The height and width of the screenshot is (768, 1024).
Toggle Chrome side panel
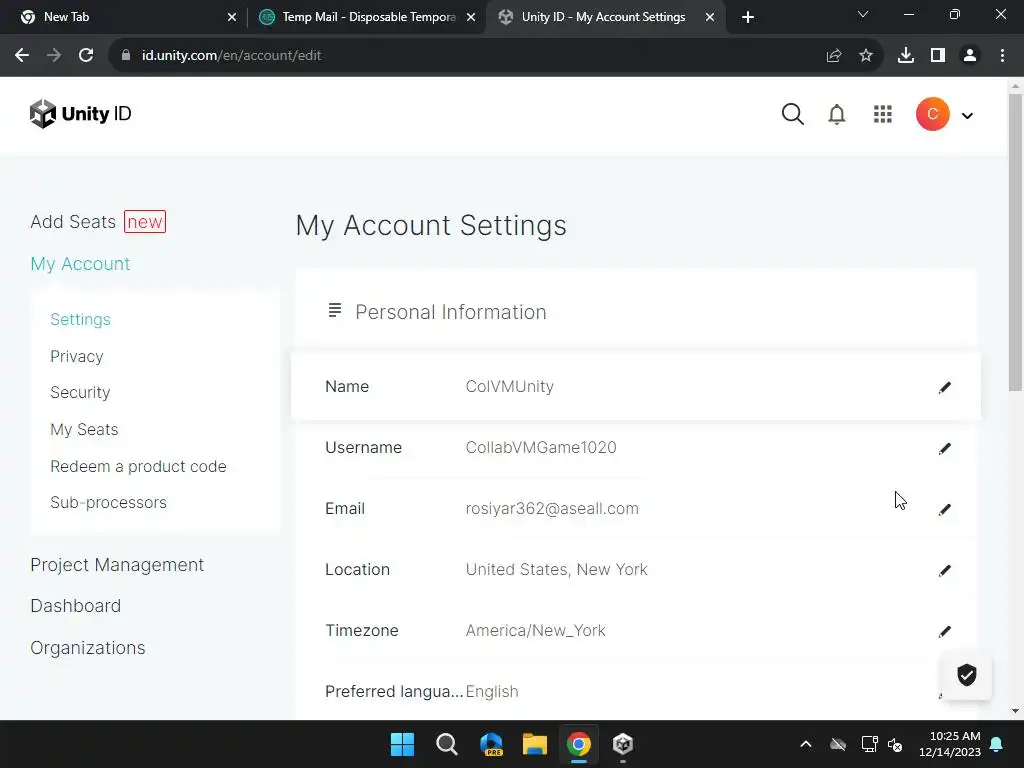(938, 56)
